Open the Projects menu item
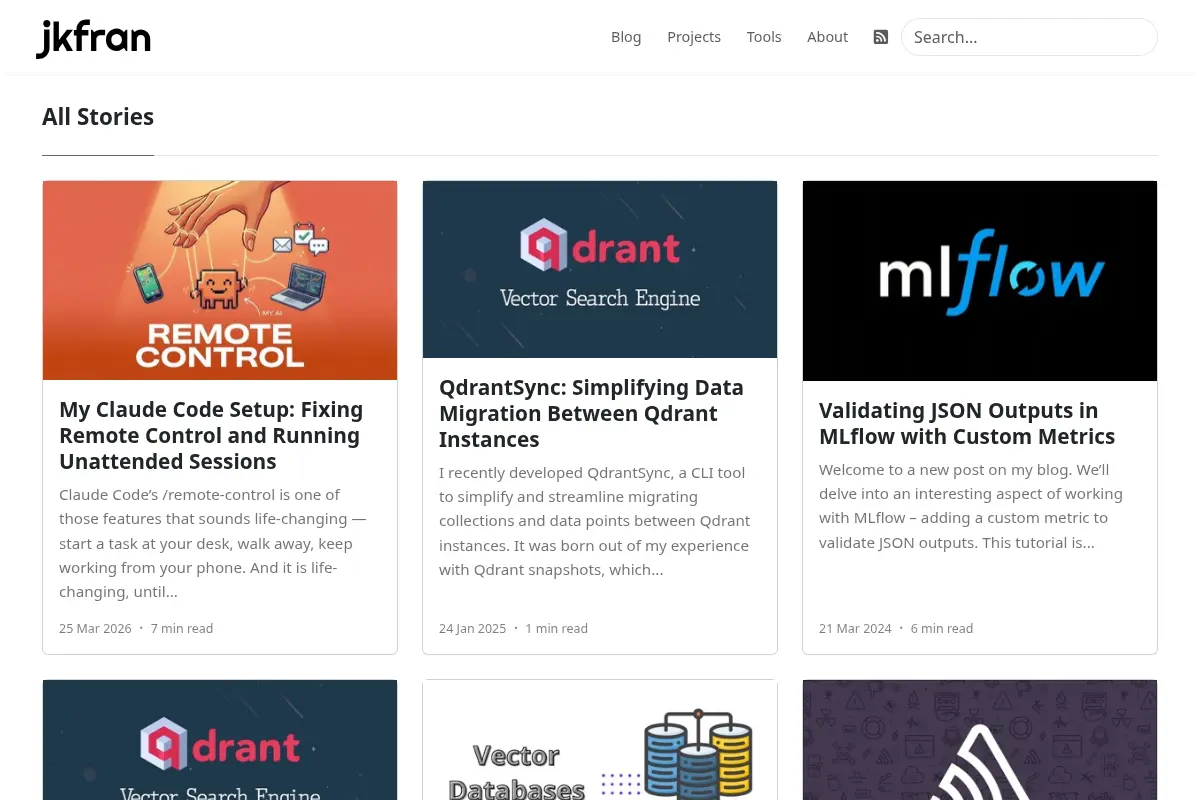This screenshot has width=1200, height=800. pyautogui.click(x=694, y=37)
